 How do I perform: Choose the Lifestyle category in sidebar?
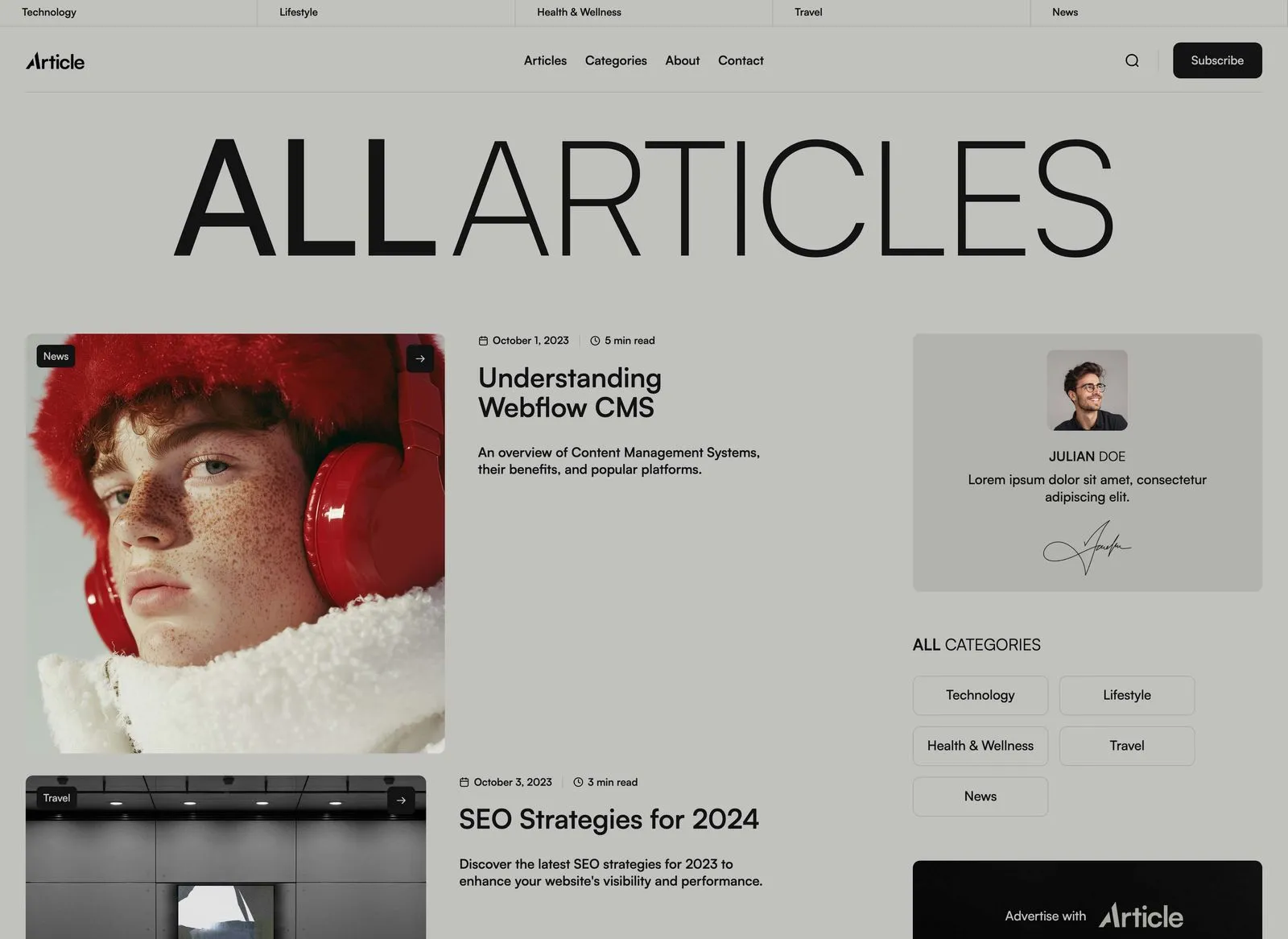click(x=1127, y=695)
